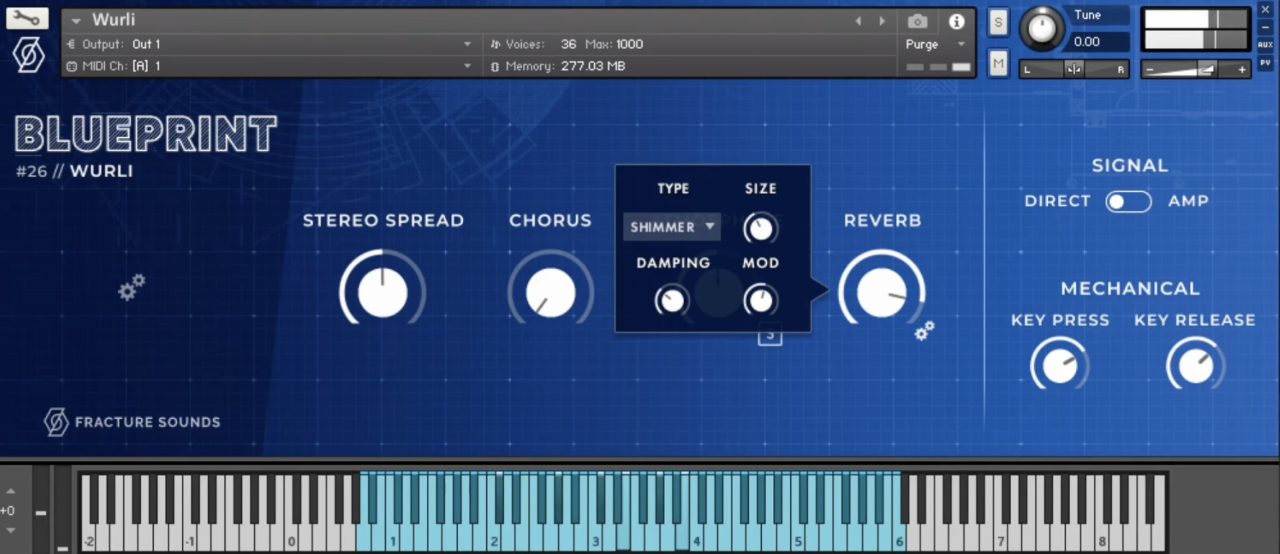Open the reverb Type Shimmer dropdown

[x=672, y=227]
